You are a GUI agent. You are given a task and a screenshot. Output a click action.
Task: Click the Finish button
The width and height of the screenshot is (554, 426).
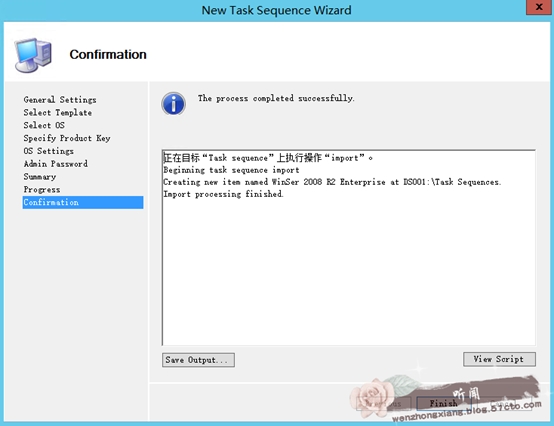444,403
